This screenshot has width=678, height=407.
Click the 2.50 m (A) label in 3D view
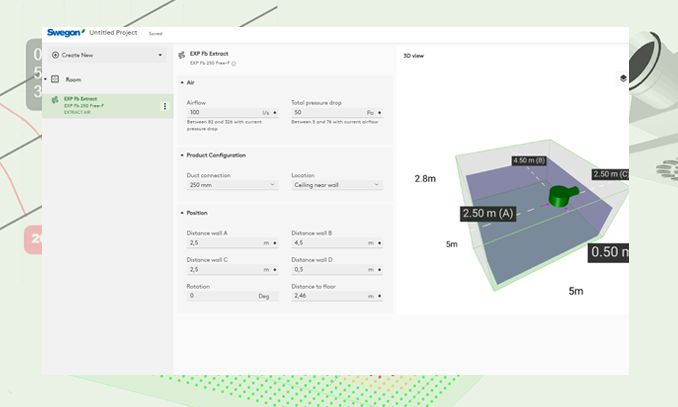(x=487, y=213)
